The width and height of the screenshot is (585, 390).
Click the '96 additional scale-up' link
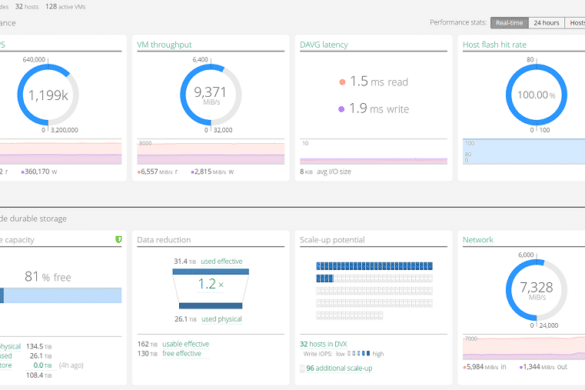coord(339,368)
